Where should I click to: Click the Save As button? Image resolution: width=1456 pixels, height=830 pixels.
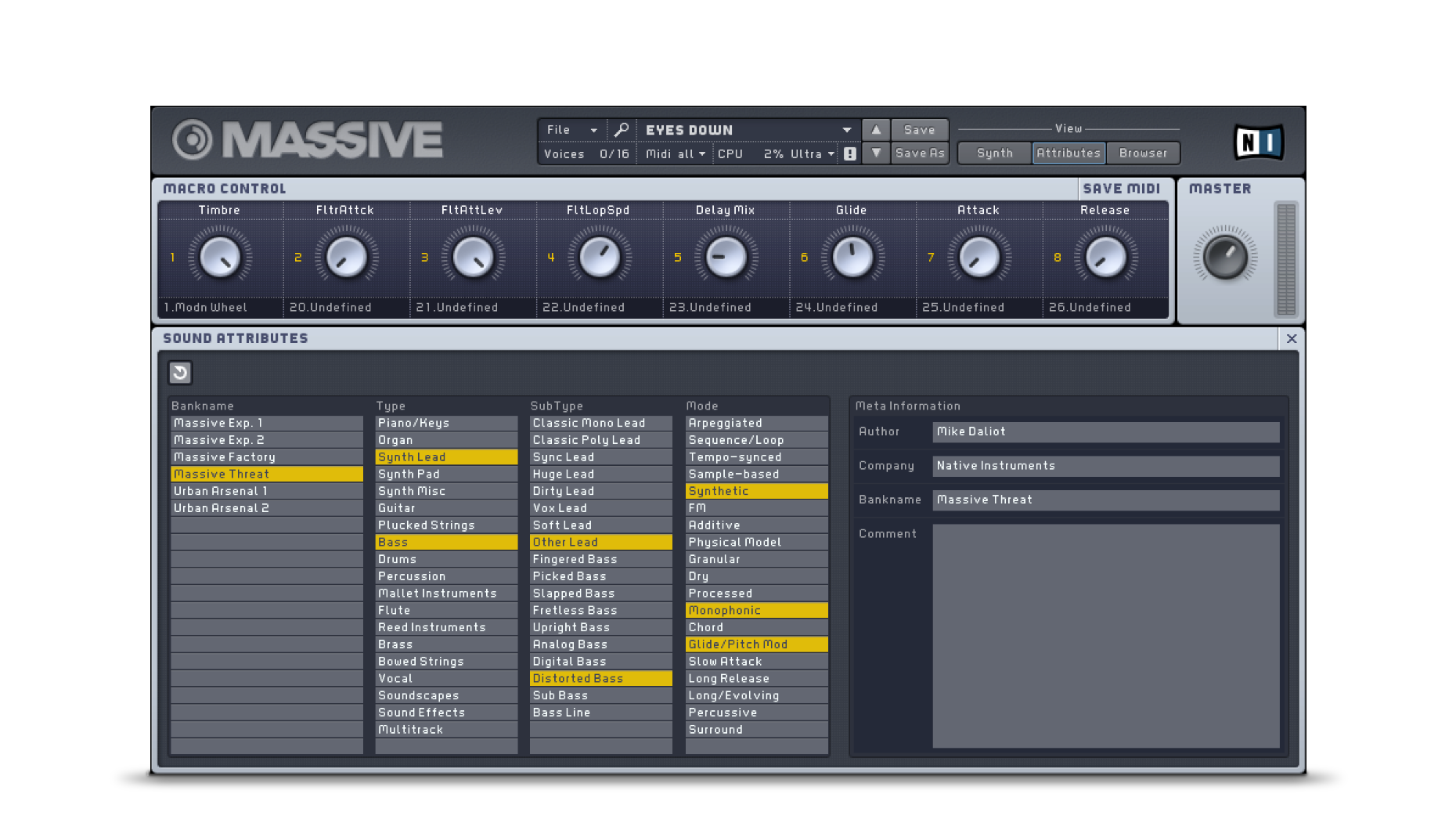tap(920, 153)
